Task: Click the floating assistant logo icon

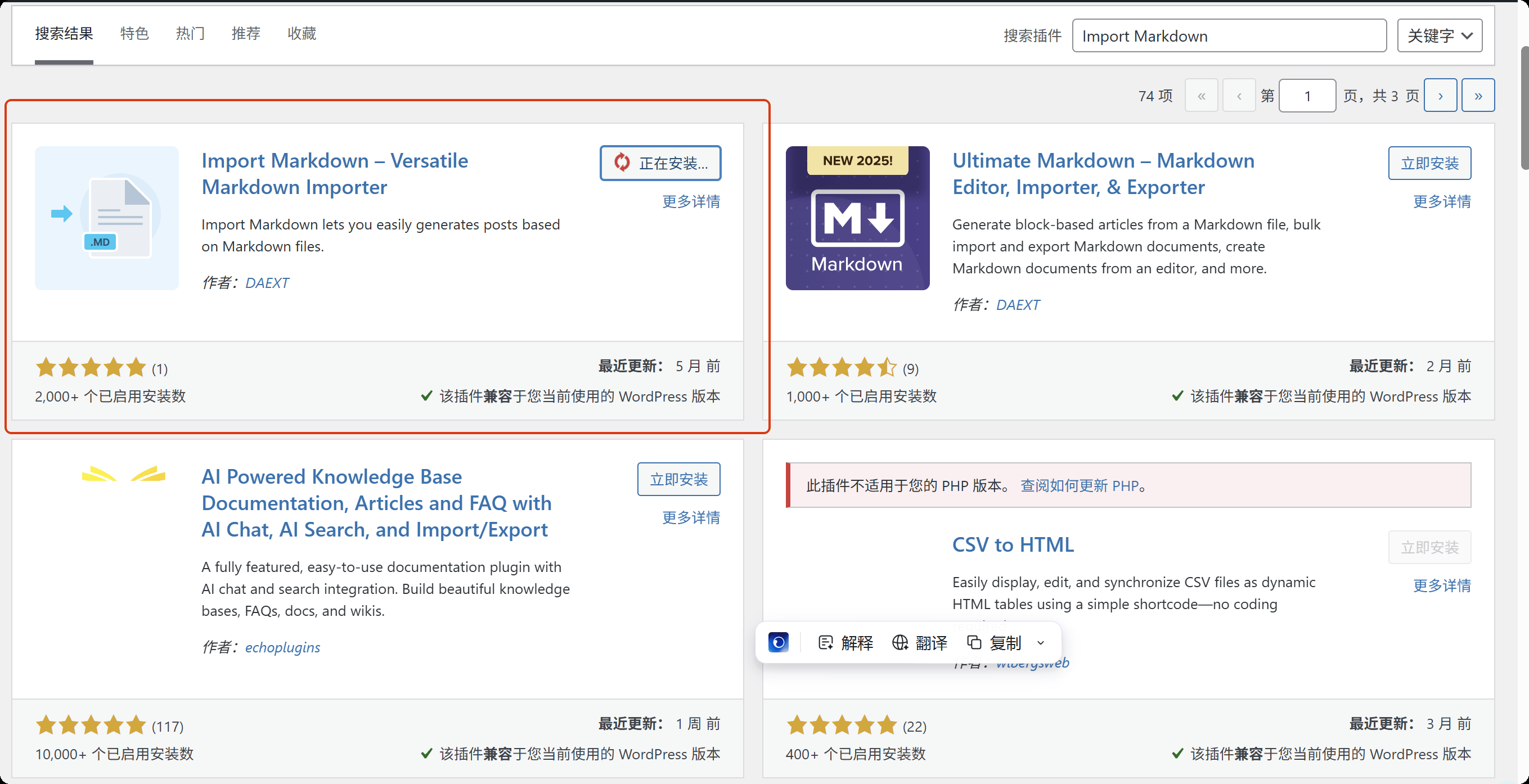Action: (778, 642)
